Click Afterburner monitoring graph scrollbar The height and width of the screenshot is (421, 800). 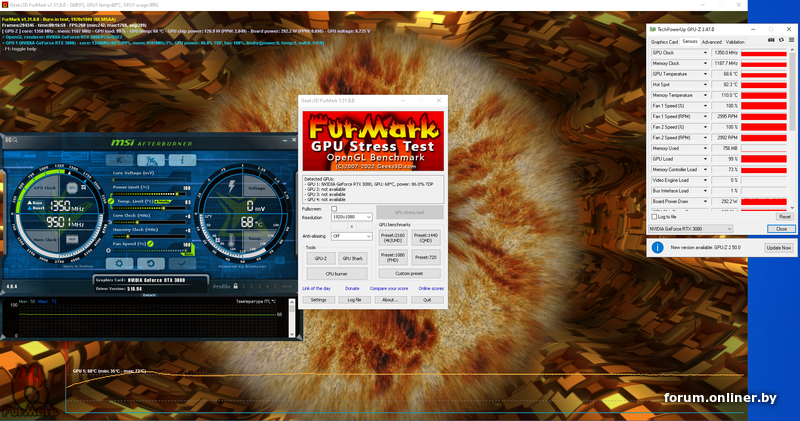click(x=292, y=317)
